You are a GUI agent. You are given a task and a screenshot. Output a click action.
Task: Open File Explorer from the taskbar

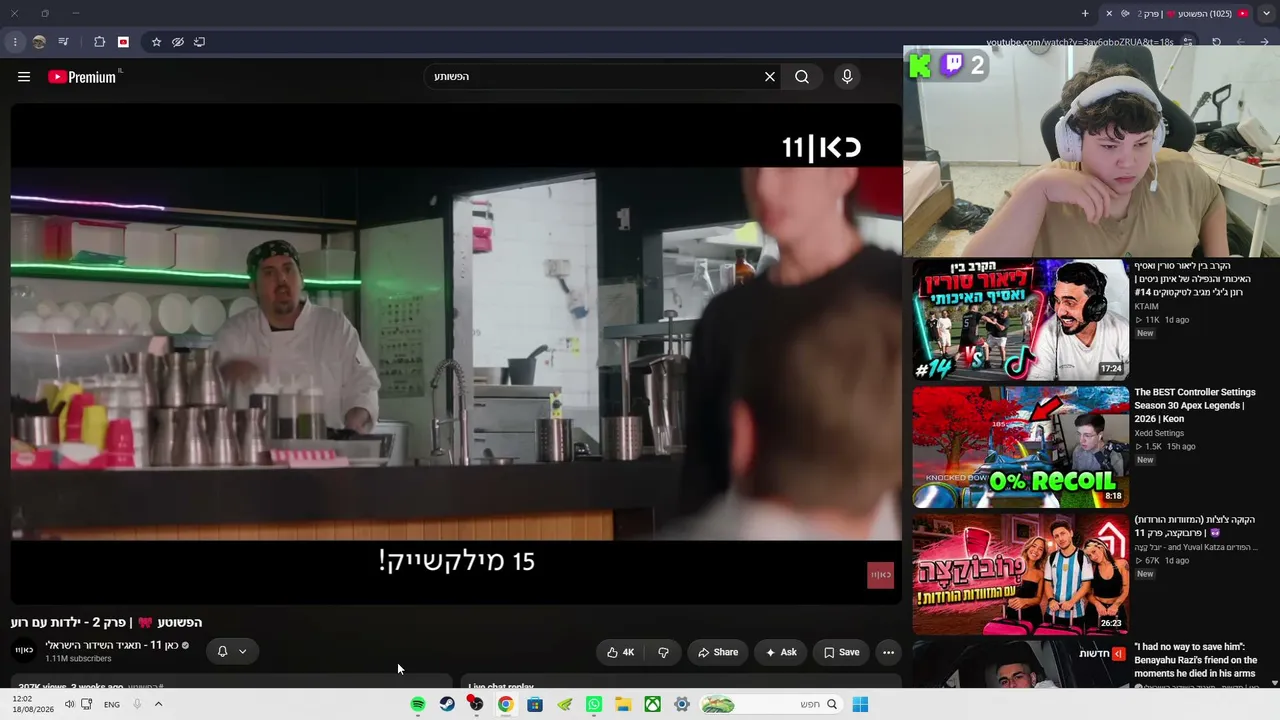click(x=623, y=704)
